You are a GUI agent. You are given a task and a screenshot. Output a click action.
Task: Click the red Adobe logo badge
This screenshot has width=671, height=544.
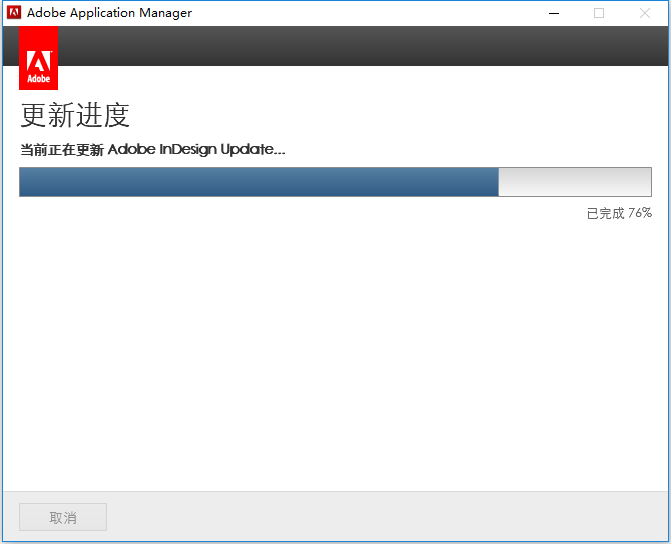coord(39,58)
